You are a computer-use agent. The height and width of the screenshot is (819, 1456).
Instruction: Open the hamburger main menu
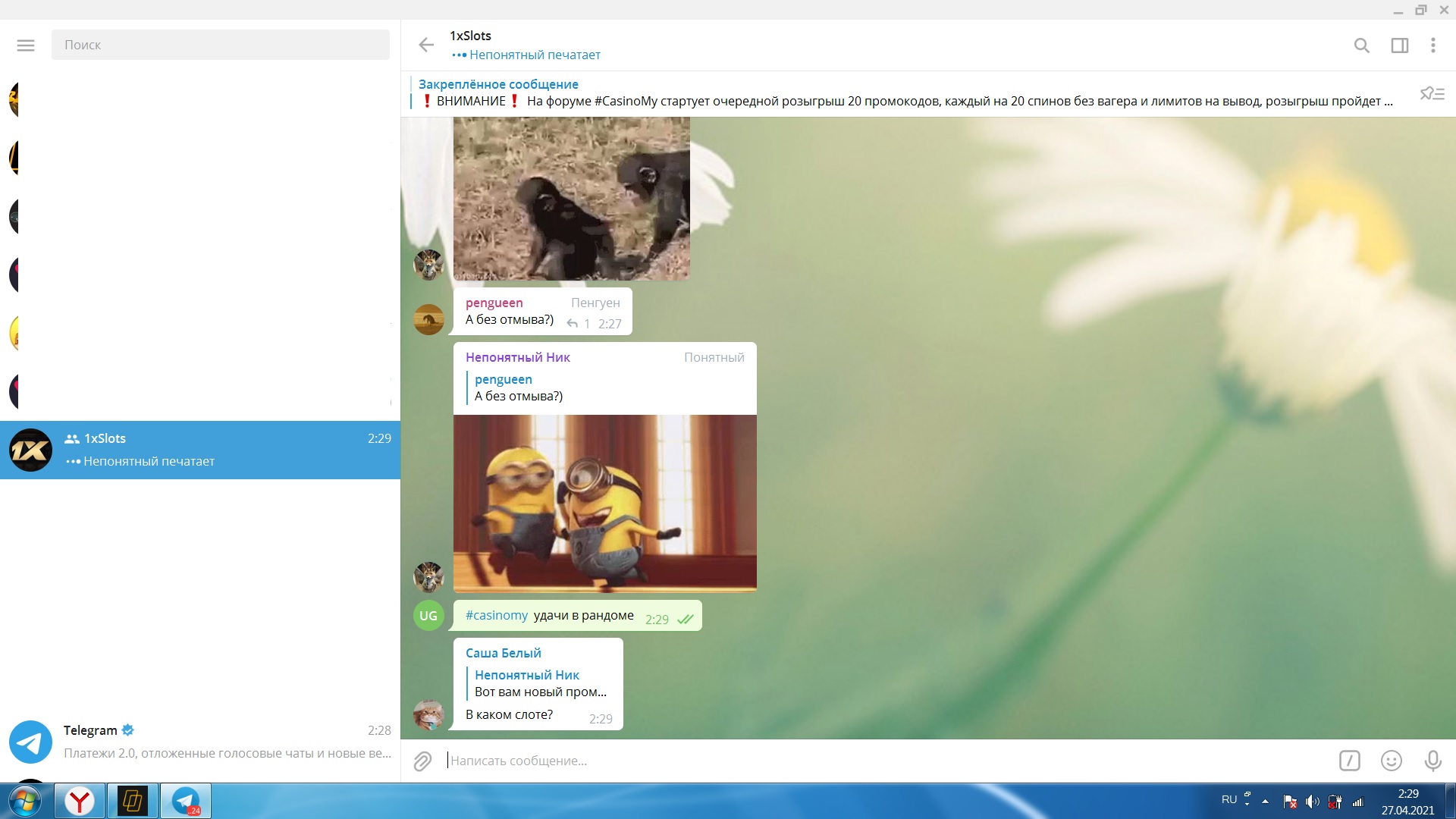(26, 45)
